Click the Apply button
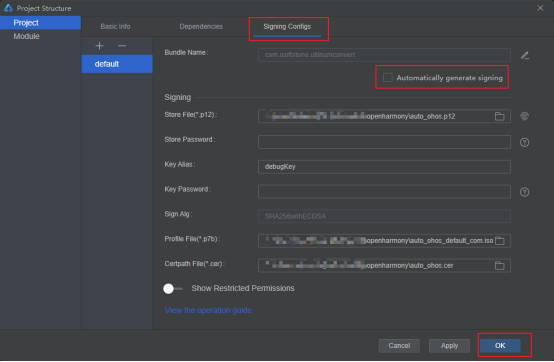554x362 pixels. pyautogui.click(x=449, y=346)
